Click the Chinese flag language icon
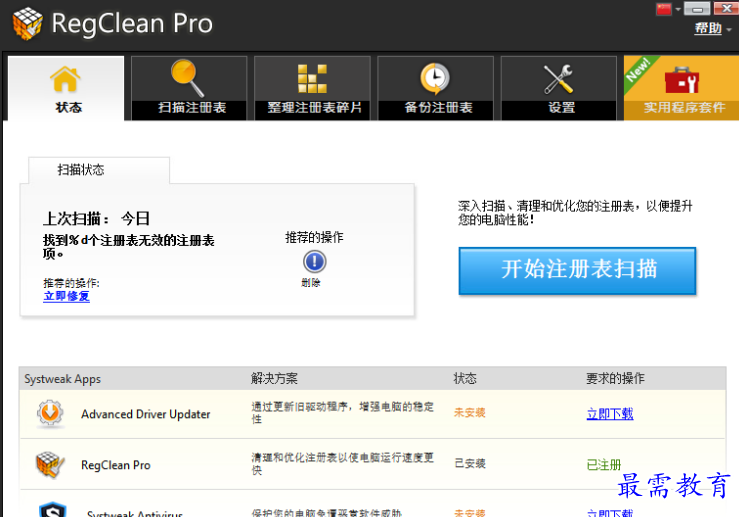The width and height of the screenshot is (739, 517). click(x=664, y=9)
